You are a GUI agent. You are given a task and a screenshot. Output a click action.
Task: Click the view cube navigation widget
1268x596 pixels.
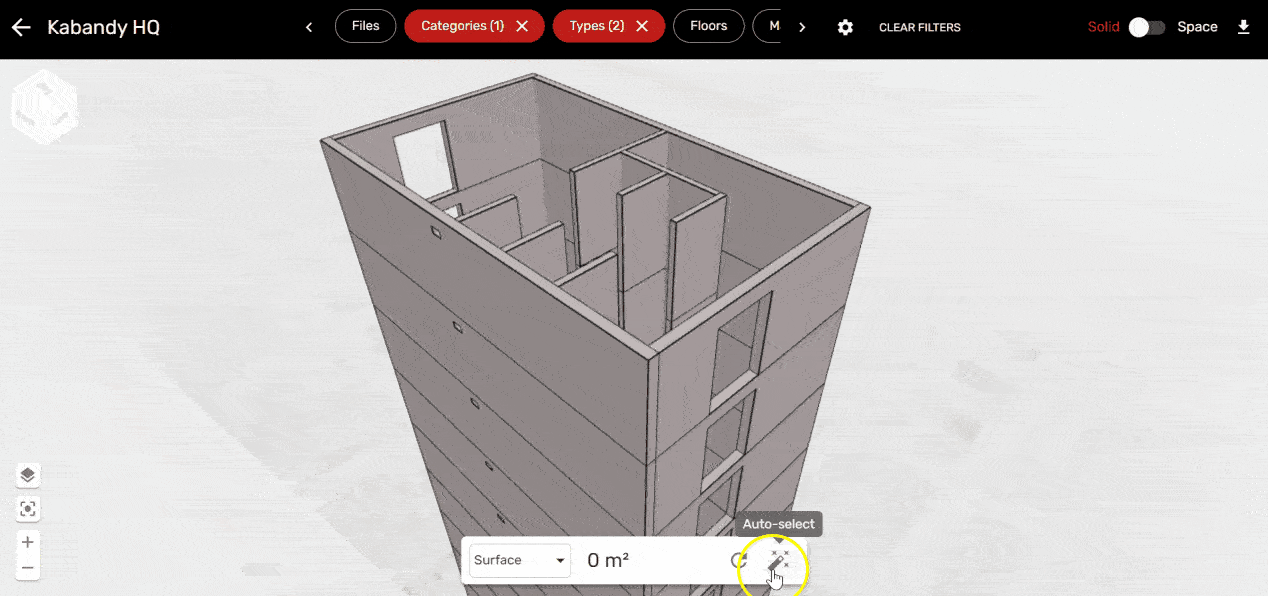coord(44,105)
